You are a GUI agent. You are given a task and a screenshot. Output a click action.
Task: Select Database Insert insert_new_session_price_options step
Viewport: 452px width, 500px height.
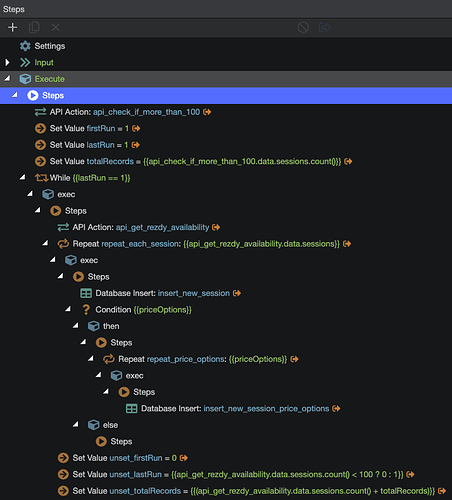coord(233,409)
